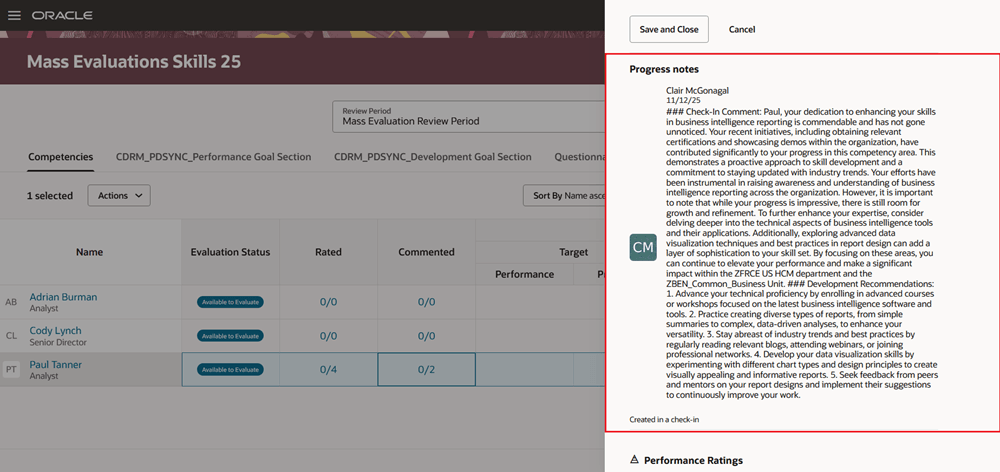Open the Review Period selector

pos(469,116)
